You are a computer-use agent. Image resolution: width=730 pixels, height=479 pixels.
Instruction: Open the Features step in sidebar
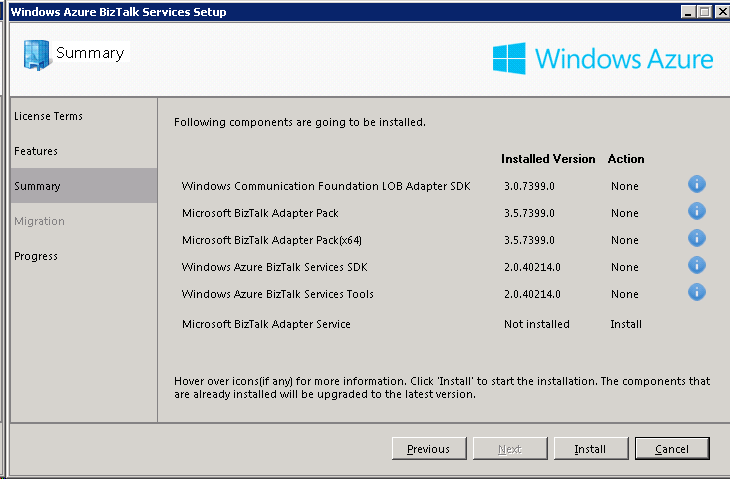(36, 151)
